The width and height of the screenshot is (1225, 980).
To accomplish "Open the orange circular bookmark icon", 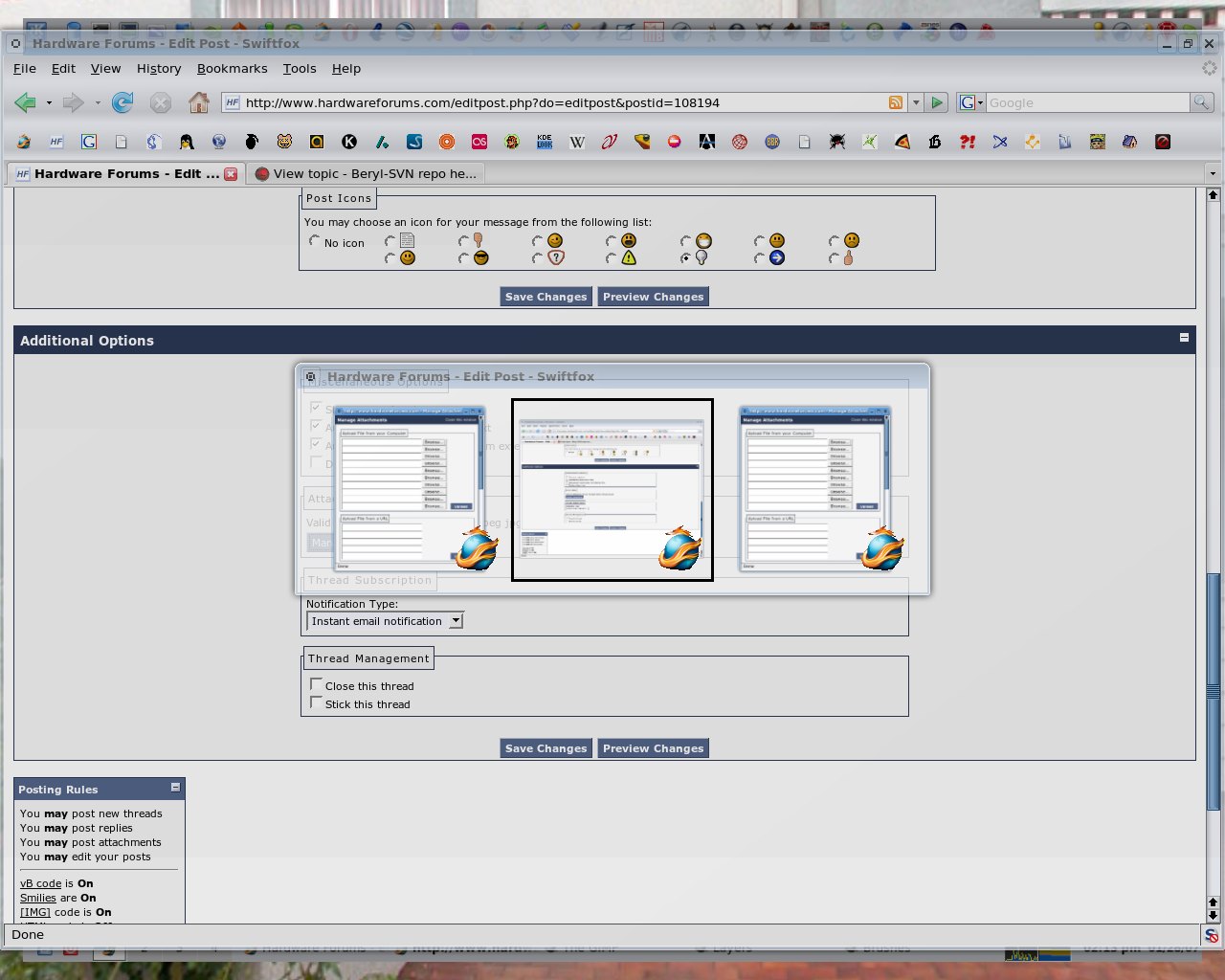I will point(447,142).
